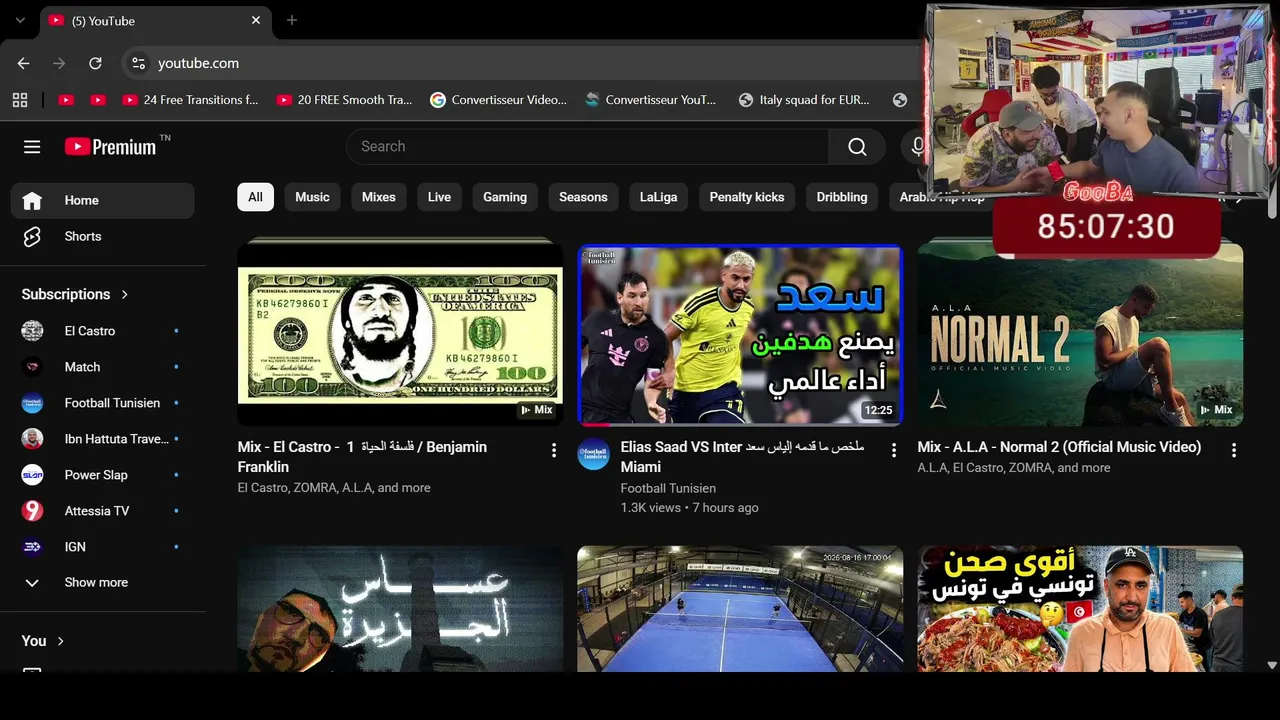1280x720 pixels.
Task: Close the (5) YouTube tab
Action: pos(256,20)
